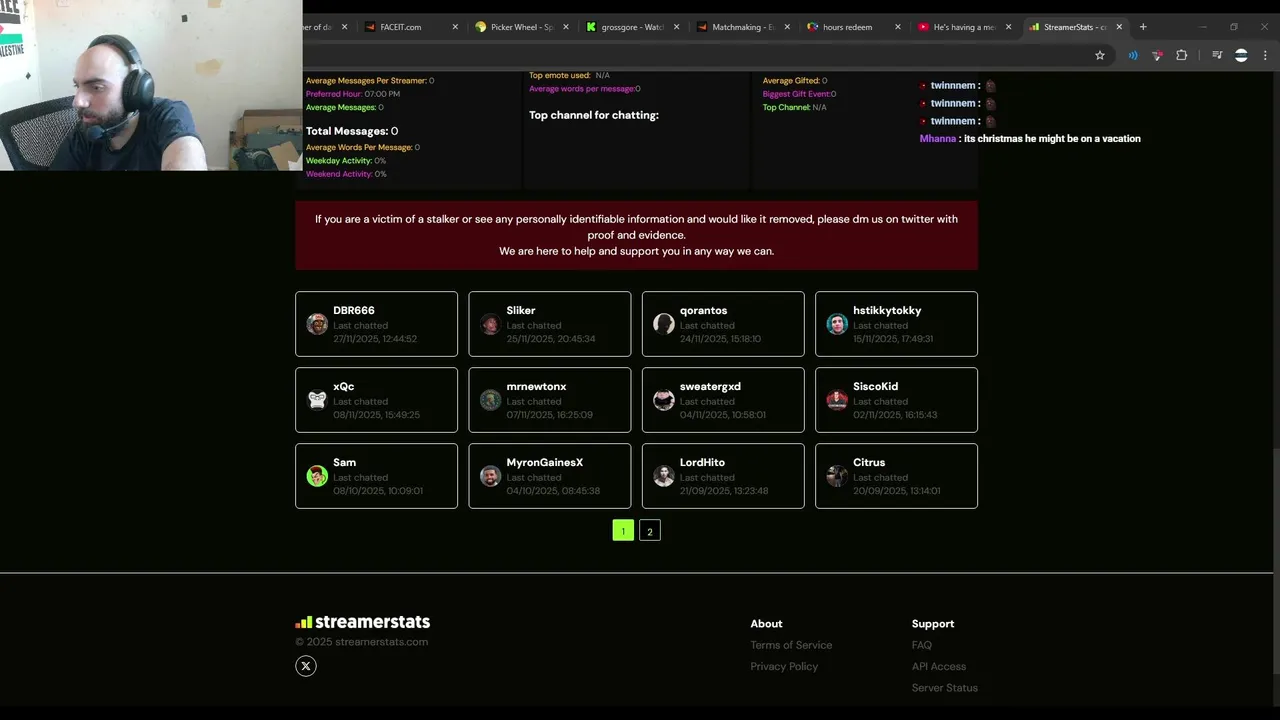This screenshot has width=1280, height=720.
Task: Click the Preferred Hour 07:00 PM stat
Action: (353, 94)
